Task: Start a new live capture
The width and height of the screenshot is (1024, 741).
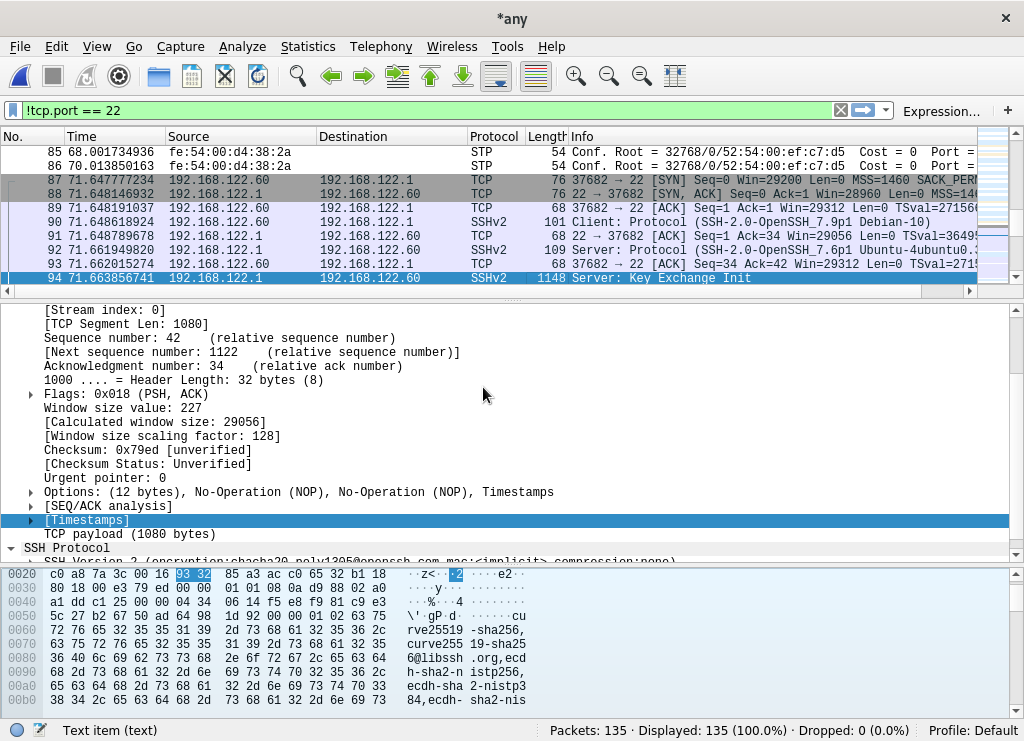Action: pyautogui.click(x=20, y=76)
